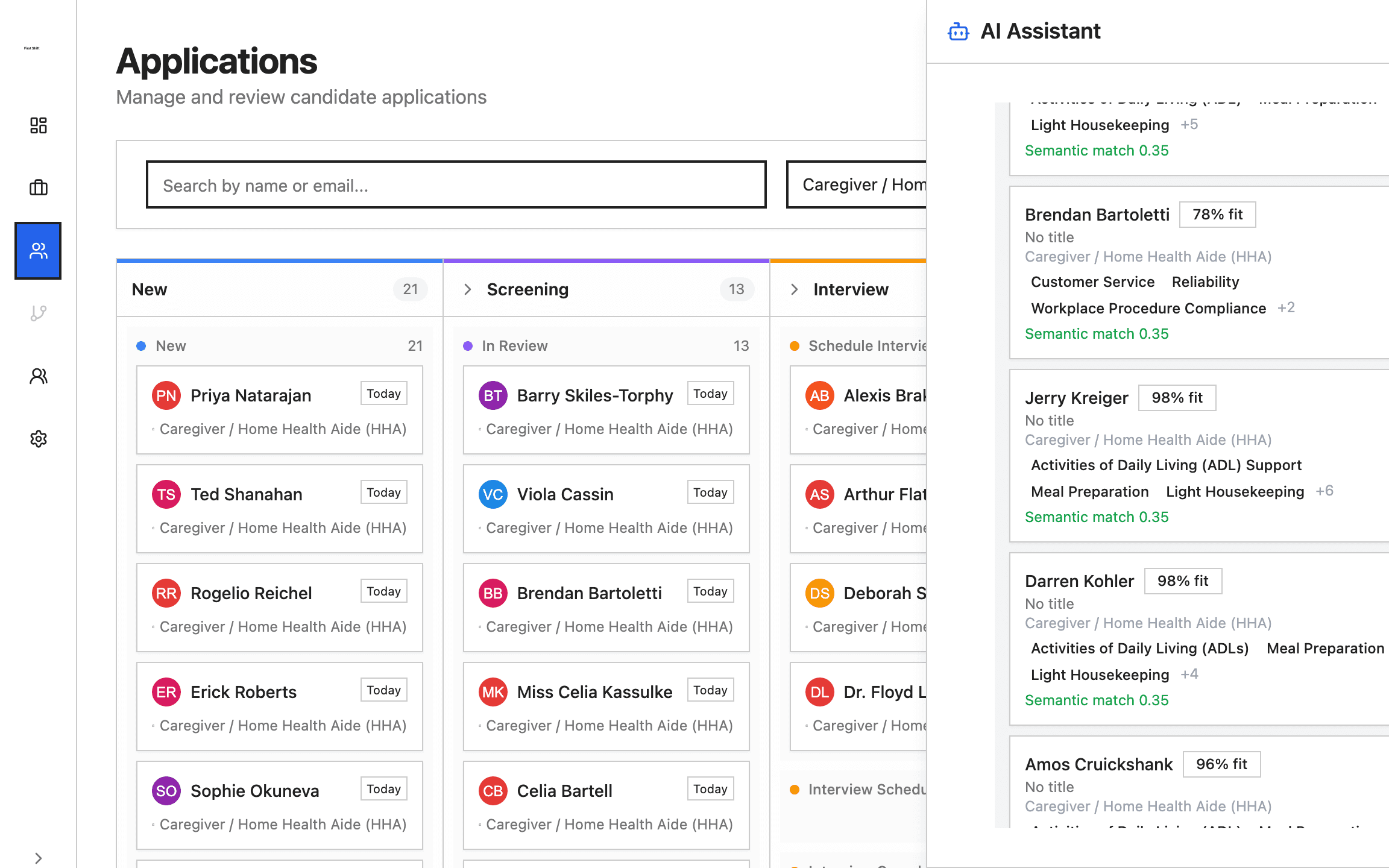The width and height of the screenshot is (1389, 868).
Task: Click the AS avatar of Arthur
Action: 820,494
